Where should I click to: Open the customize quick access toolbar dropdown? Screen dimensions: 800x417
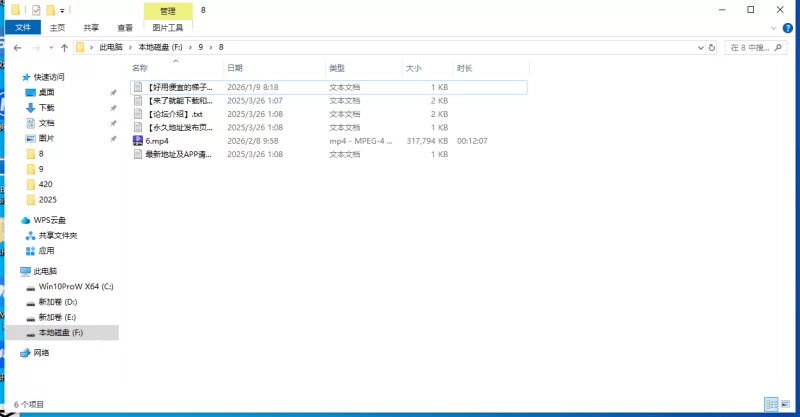(62, 11)
